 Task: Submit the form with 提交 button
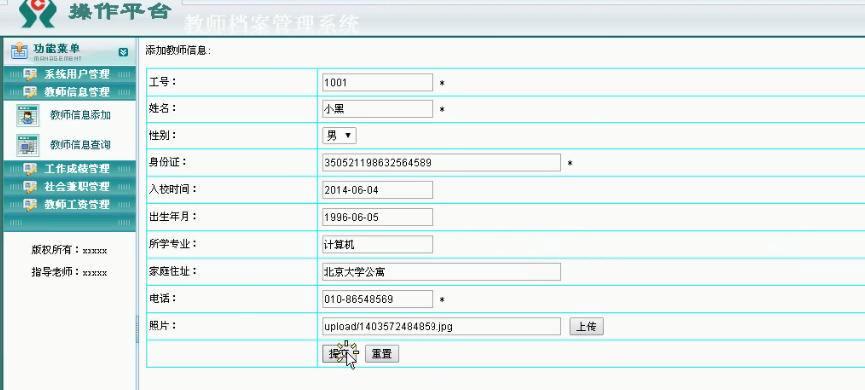click(340, 354)
